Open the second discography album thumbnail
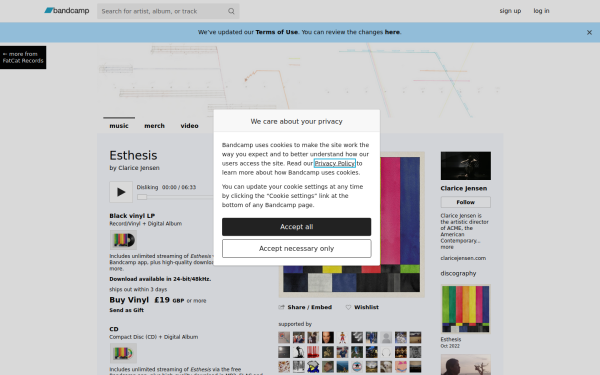Image resolution: width=600 pixels, height=375 pixels. (x=466, y=365)
